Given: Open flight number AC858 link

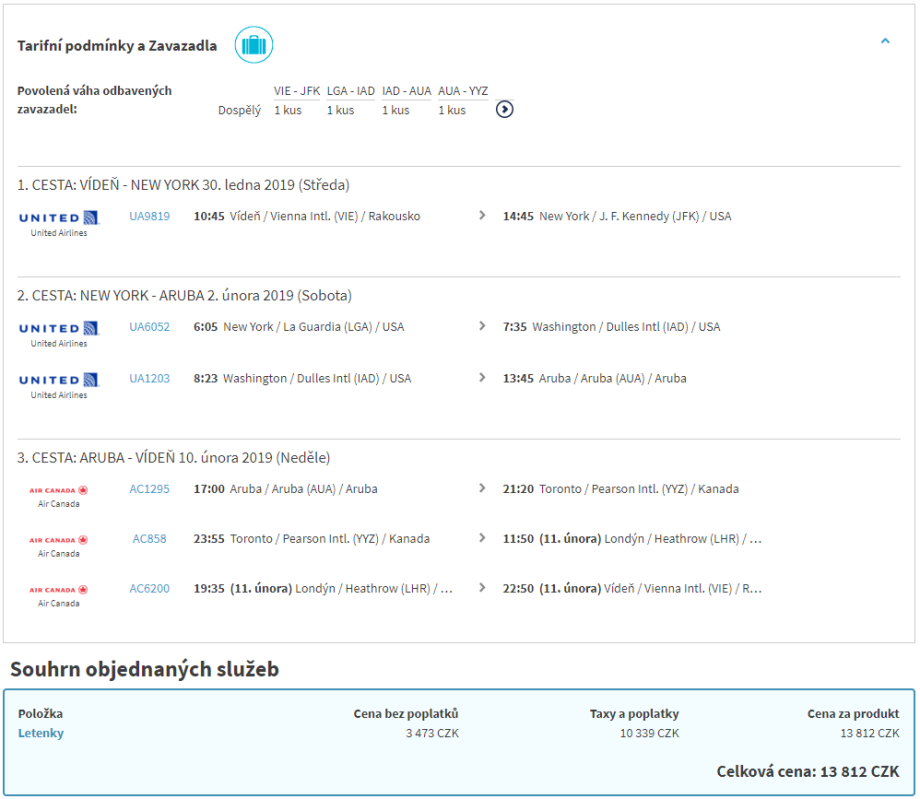Looking at the screenshot, I should click(149, 539).
